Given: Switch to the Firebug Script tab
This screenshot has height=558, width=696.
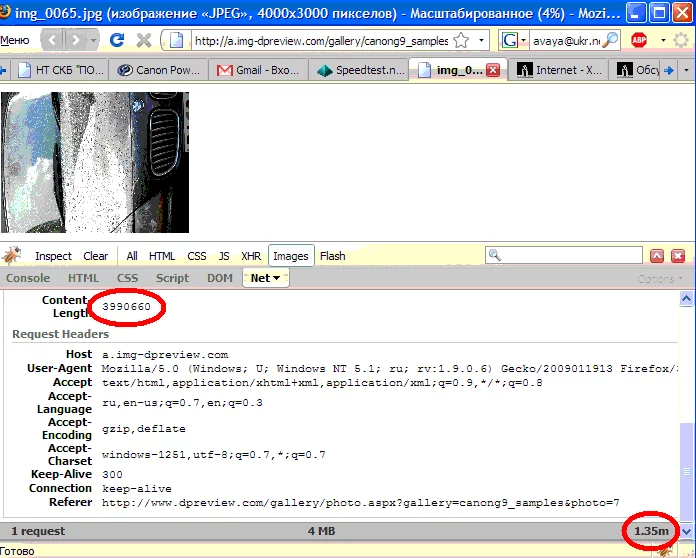Looking at the screenshot, I should [x=172, y=278].
